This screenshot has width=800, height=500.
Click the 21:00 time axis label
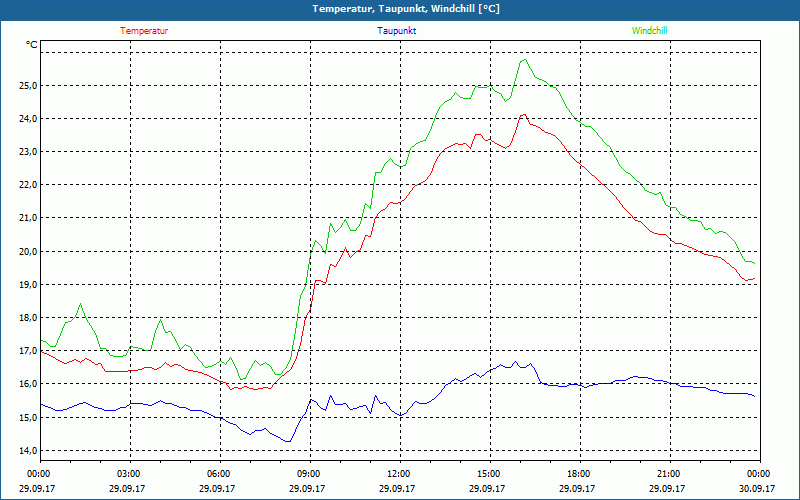[666, 474]
